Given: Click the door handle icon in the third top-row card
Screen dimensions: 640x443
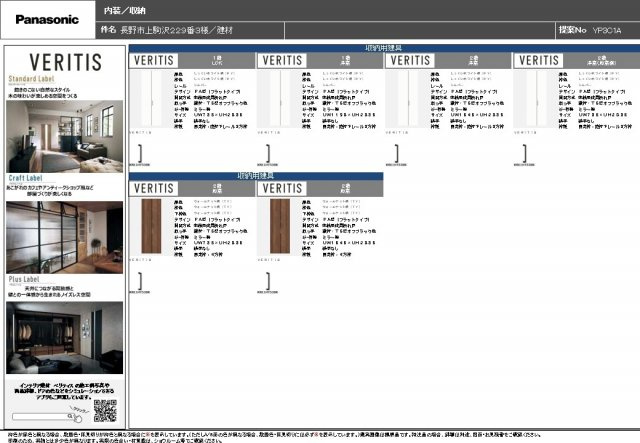Looking at the screenshot, I should point(398,153).
